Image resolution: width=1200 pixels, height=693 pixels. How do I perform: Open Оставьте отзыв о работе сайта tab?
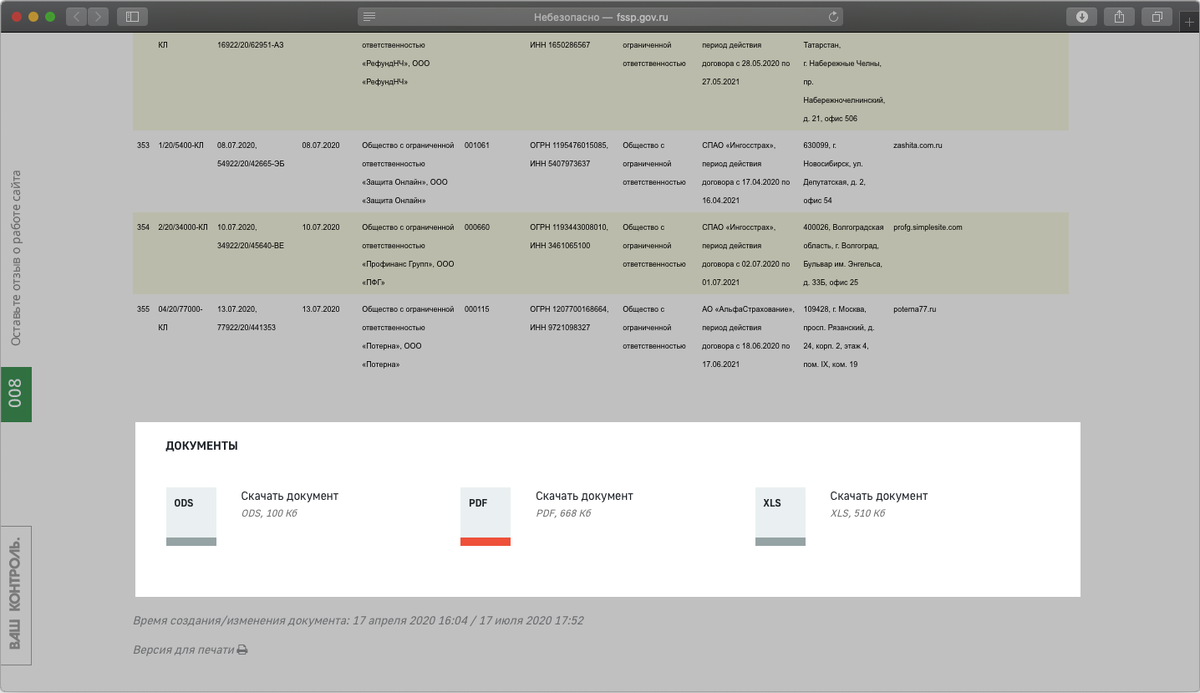click(x=16, y=259)
